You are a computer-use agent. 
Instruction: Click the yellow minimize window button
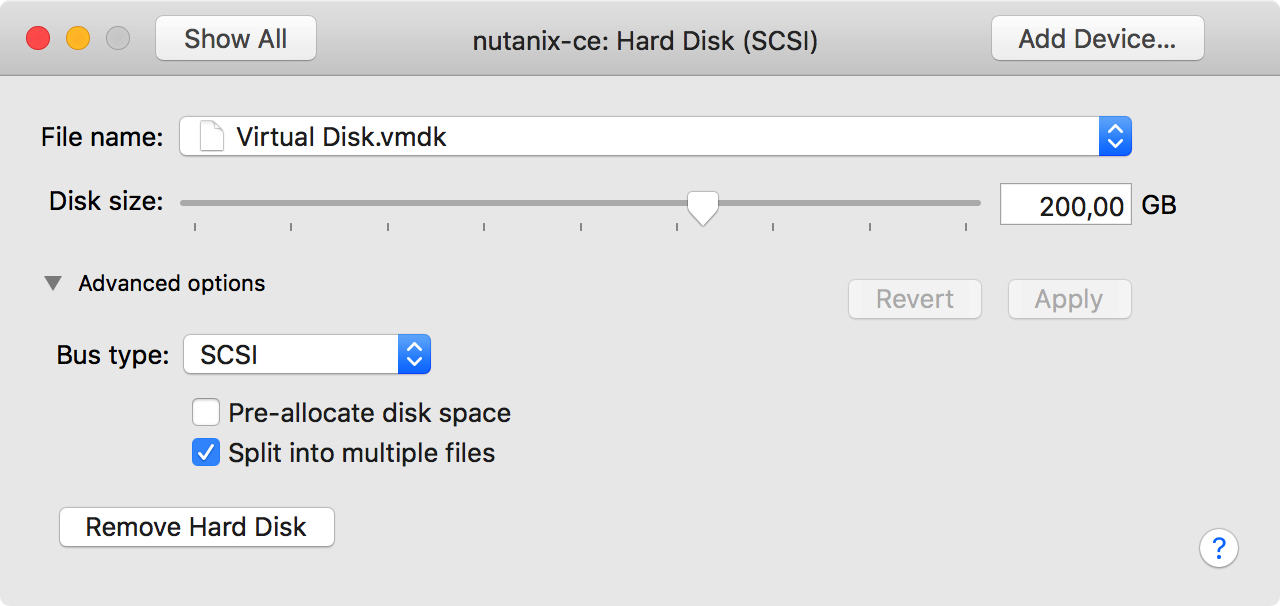point(78,39)
